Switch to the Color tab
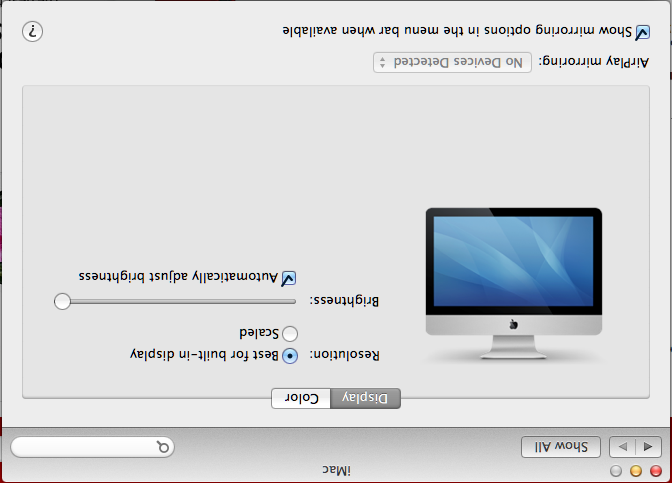This screenshot has width=672, height=483. (x=301, y=398)
